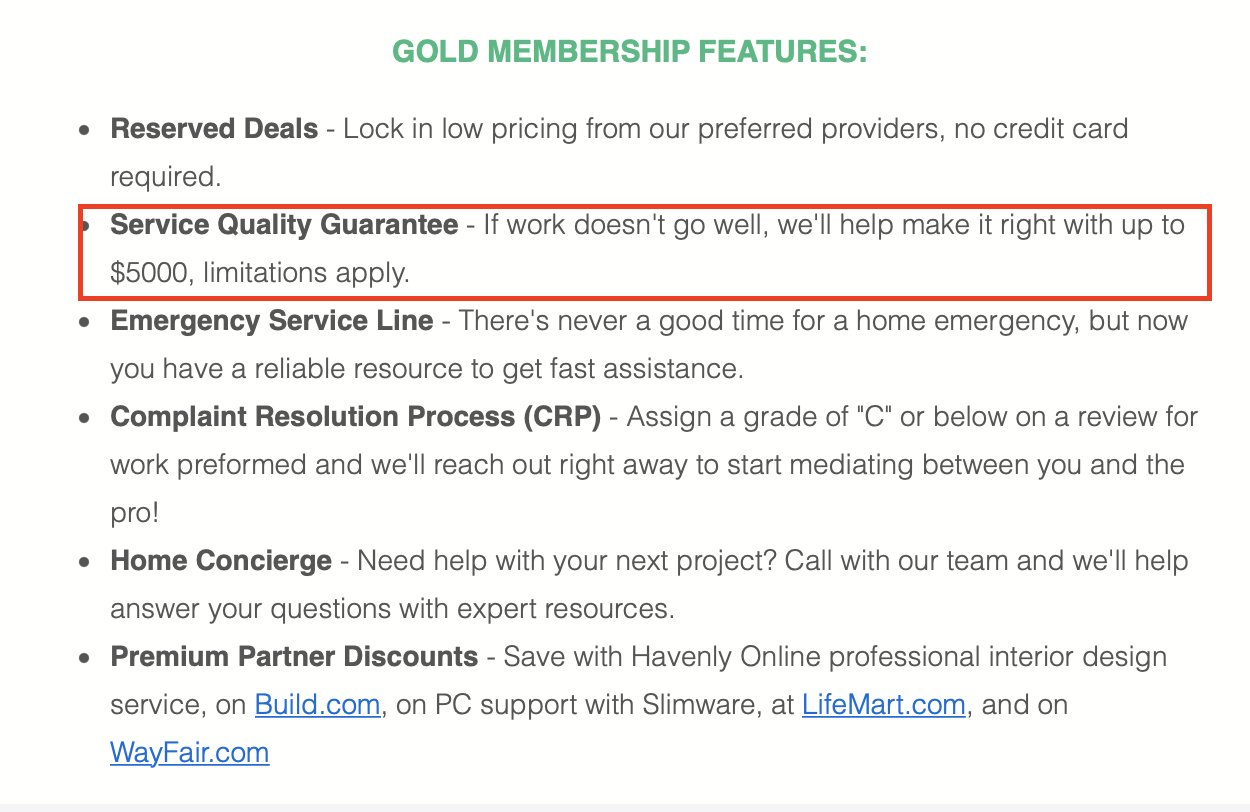Viewport: 1250px width, 812px height.
Task: Click the bullet beside Emergency Service Line
Action: tap(87, 323)
